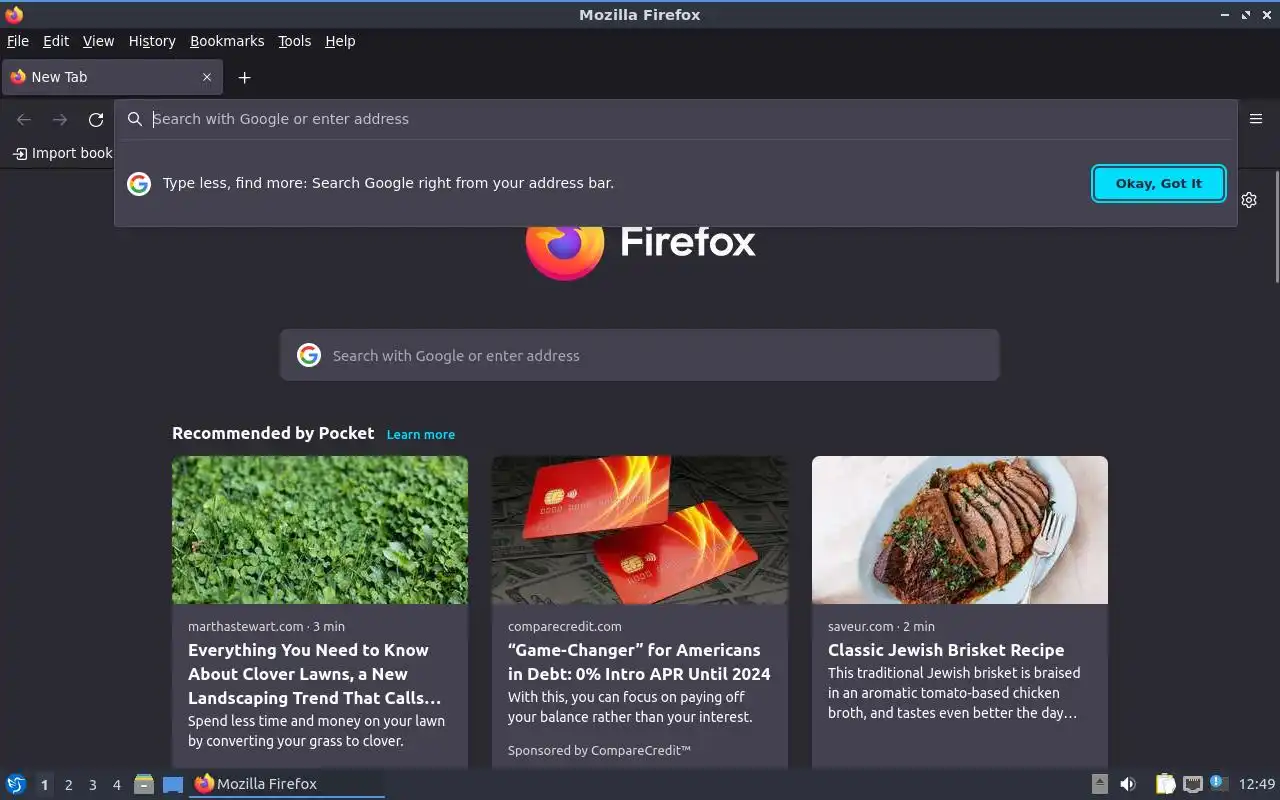This screenshot has height=800, width=1280.
Task: Open the File menu
Action: tap(18, 41)
